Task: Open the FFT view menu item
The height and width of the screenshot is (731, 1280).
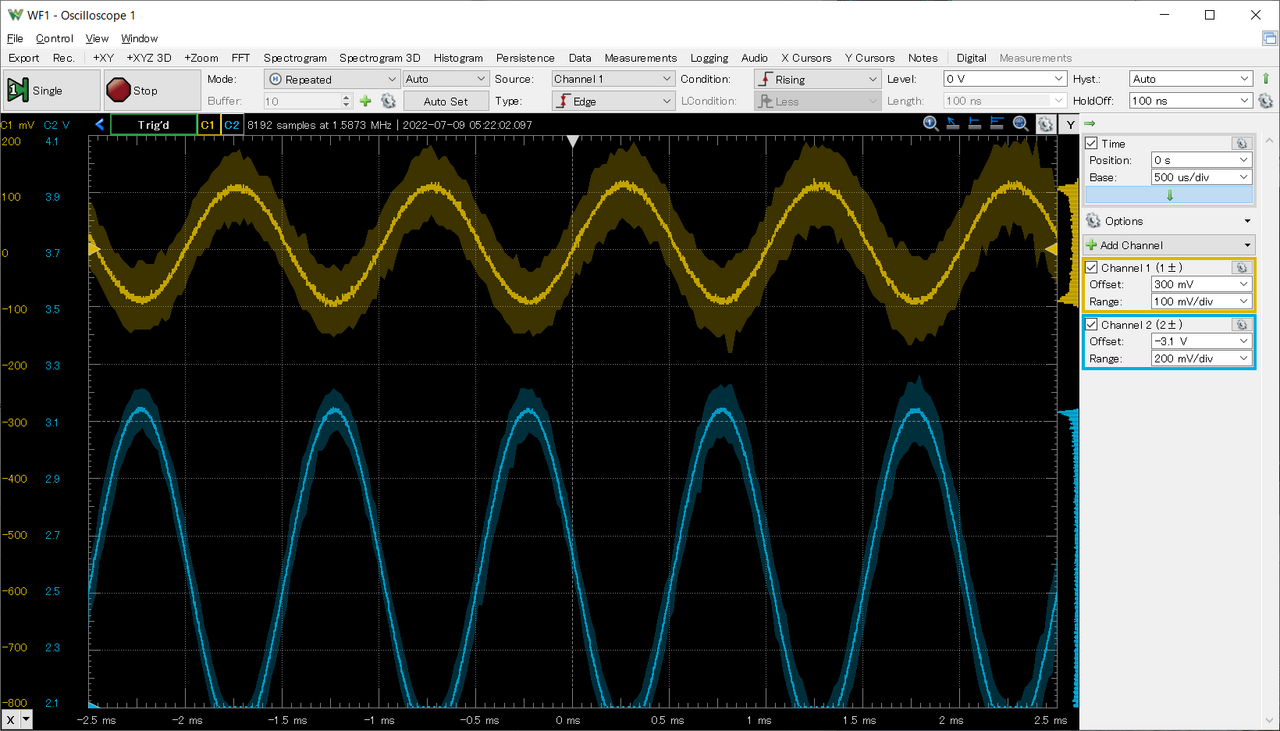Action: click(240, 58)
